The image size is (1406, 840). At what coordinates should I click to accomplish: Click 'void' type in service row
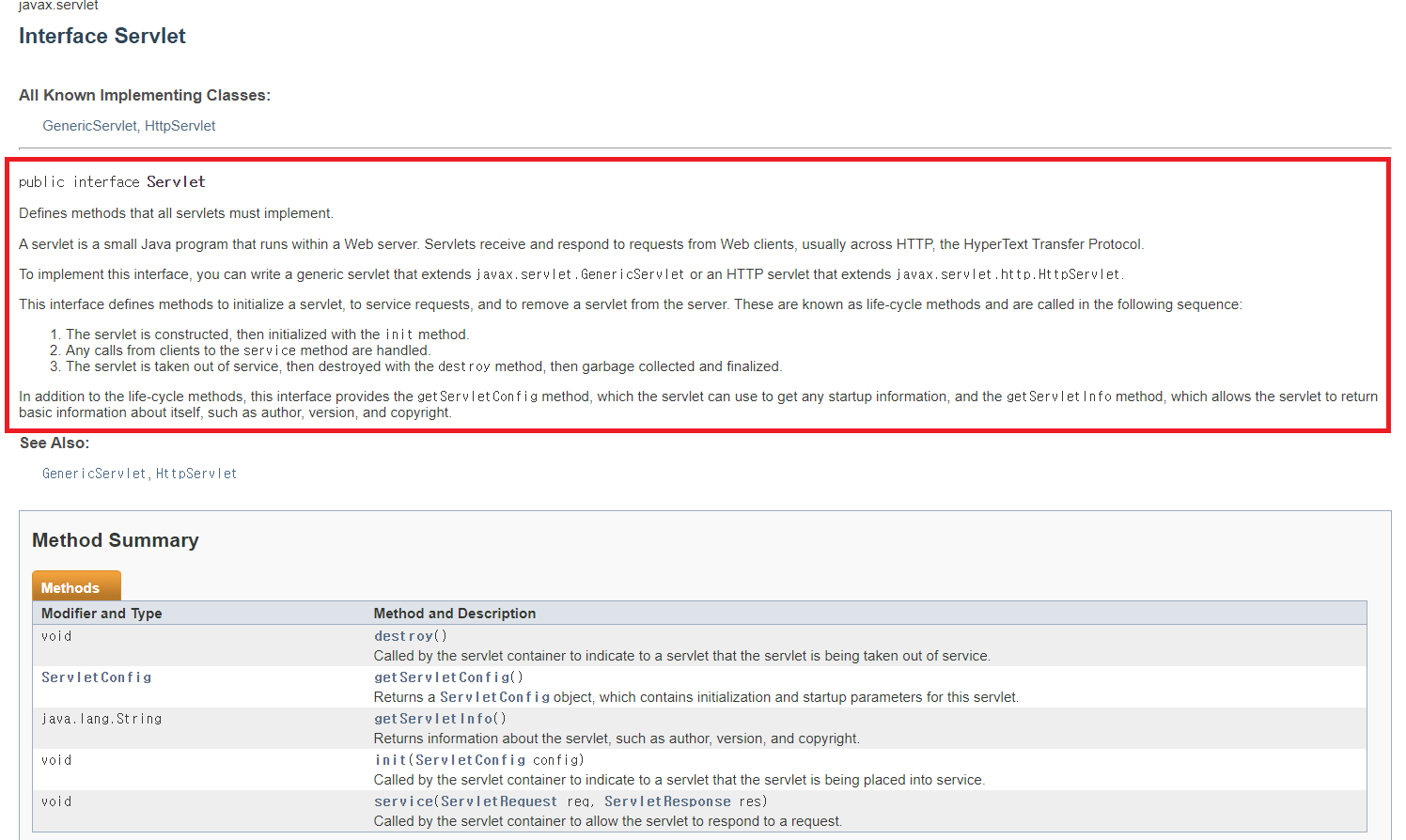coord(56,801)
